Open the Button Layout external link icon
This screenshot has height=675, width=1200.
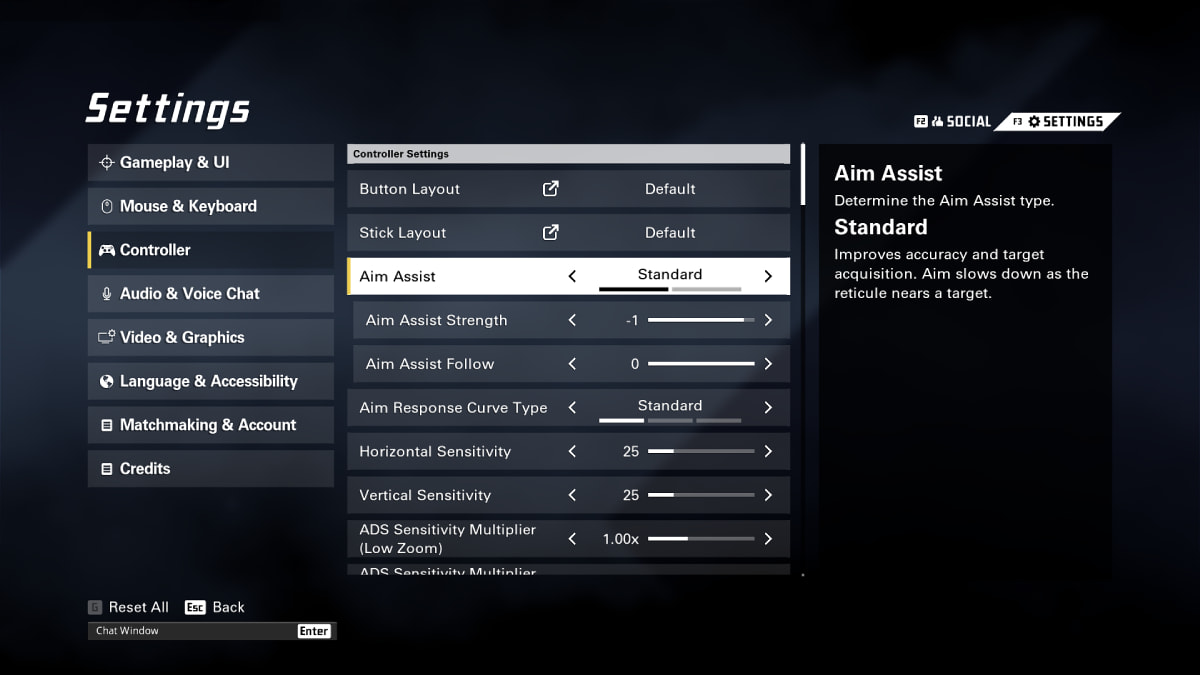(550, 189)
